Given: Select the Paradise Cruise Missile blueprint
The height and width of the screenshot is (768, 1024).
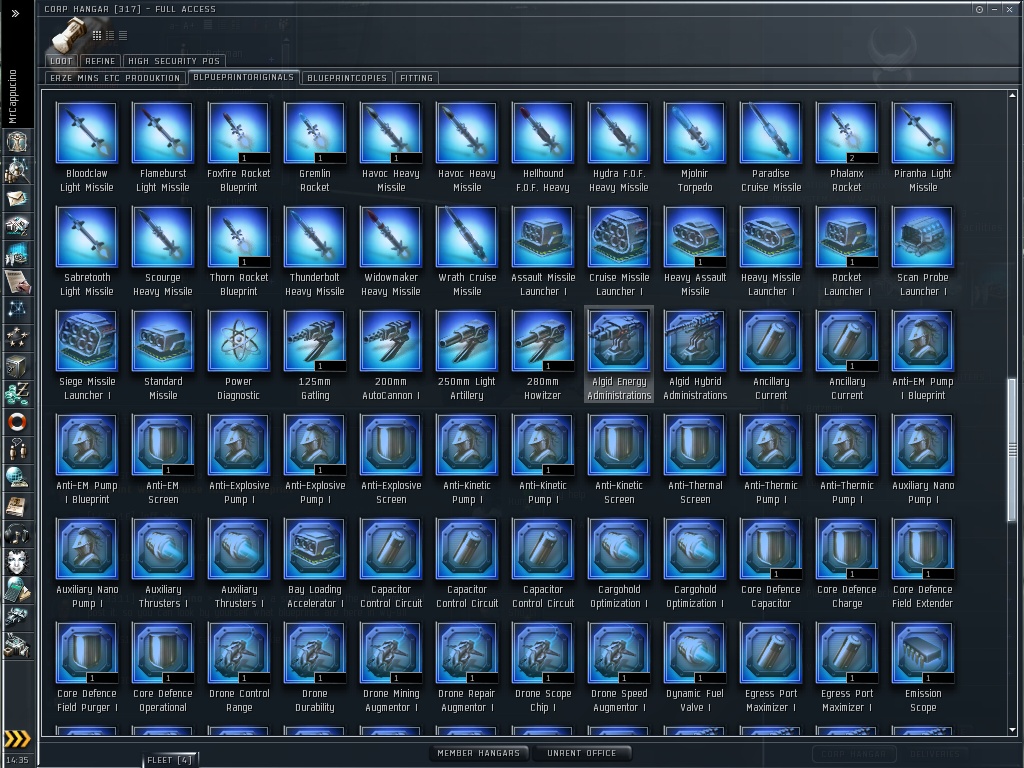Looking at the screenshot, I should point(771,148).
